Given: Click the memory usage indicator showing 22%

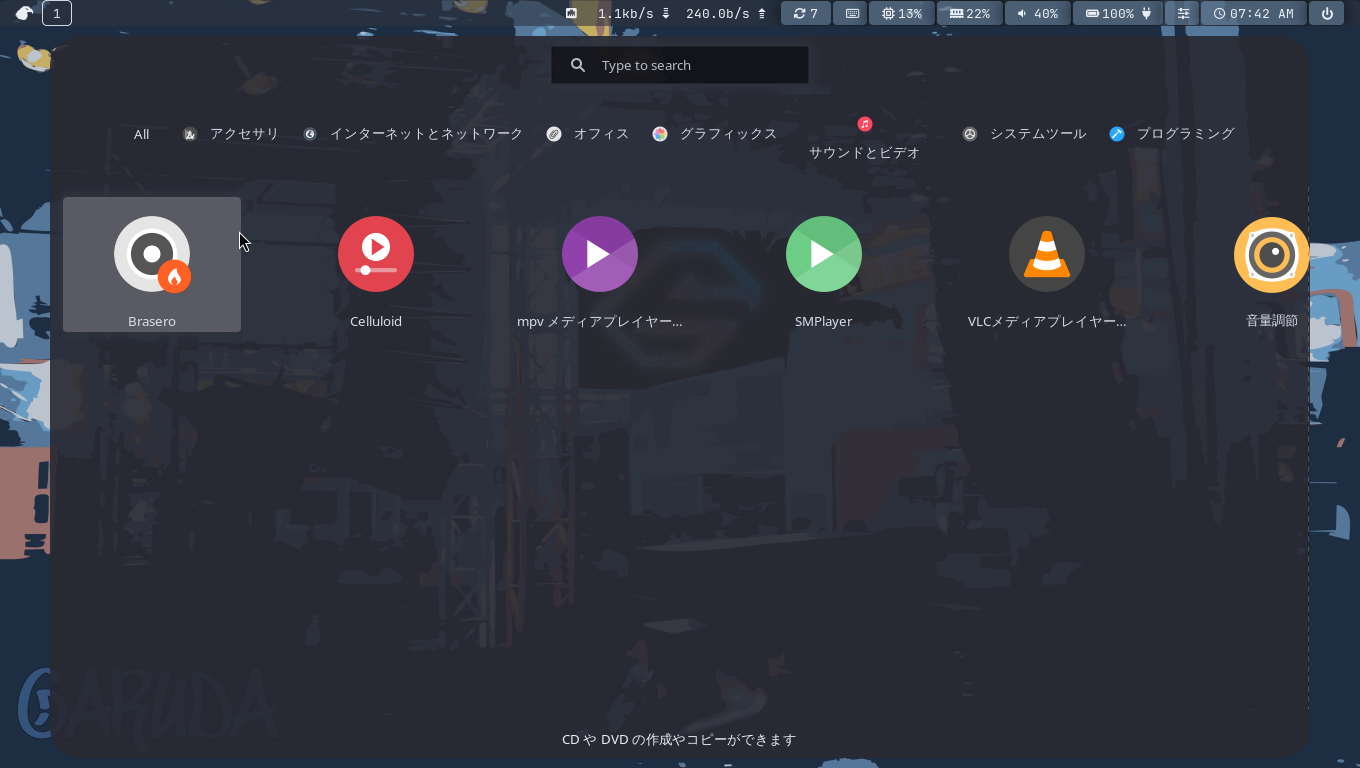Looking at the screenshot, I should 970,13.
